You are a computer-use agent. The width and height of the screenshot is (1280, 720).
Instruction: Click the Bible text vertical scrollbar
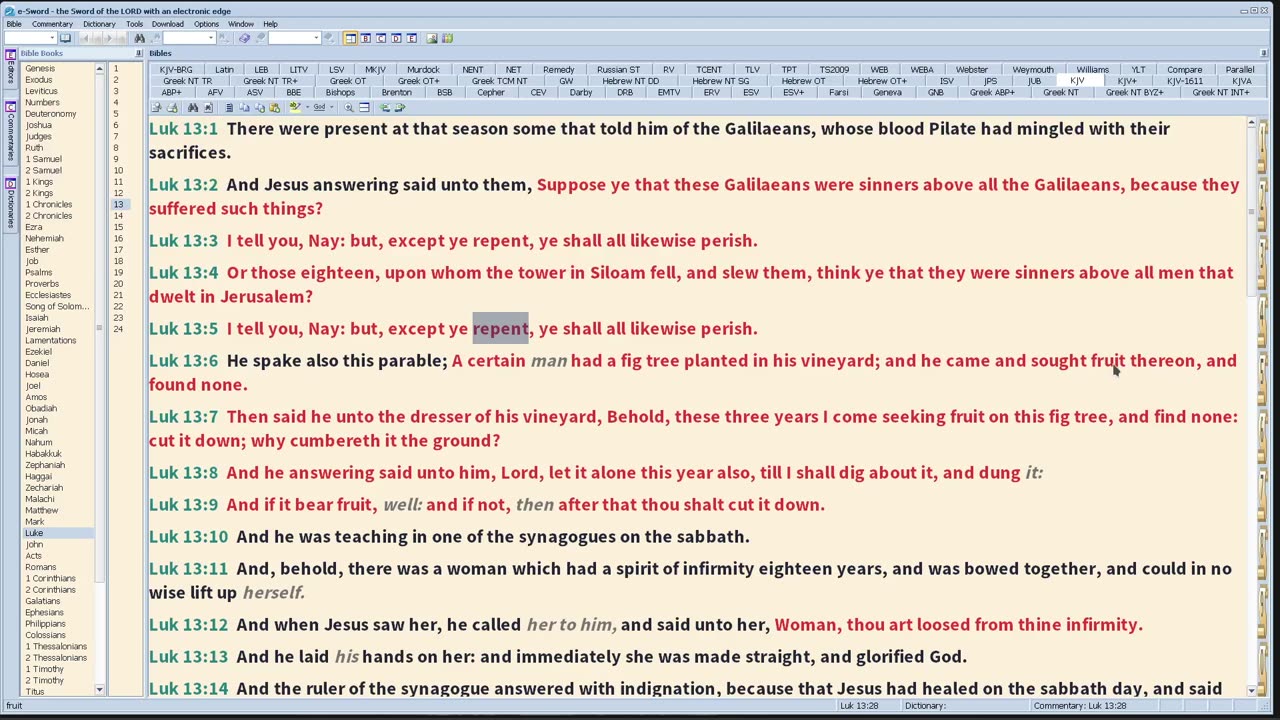1251,405
